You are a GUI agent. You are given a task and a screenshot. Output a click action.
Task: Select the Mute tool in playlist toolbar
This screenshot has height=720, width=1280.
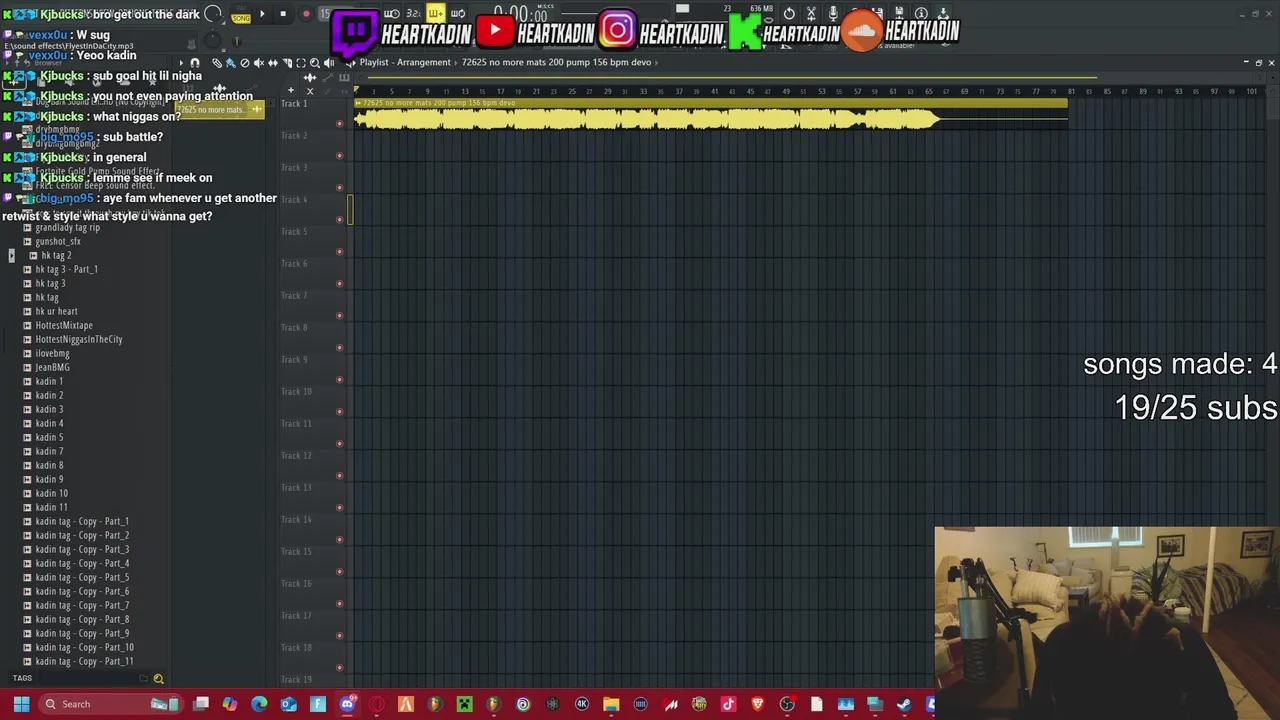[259, 63]
